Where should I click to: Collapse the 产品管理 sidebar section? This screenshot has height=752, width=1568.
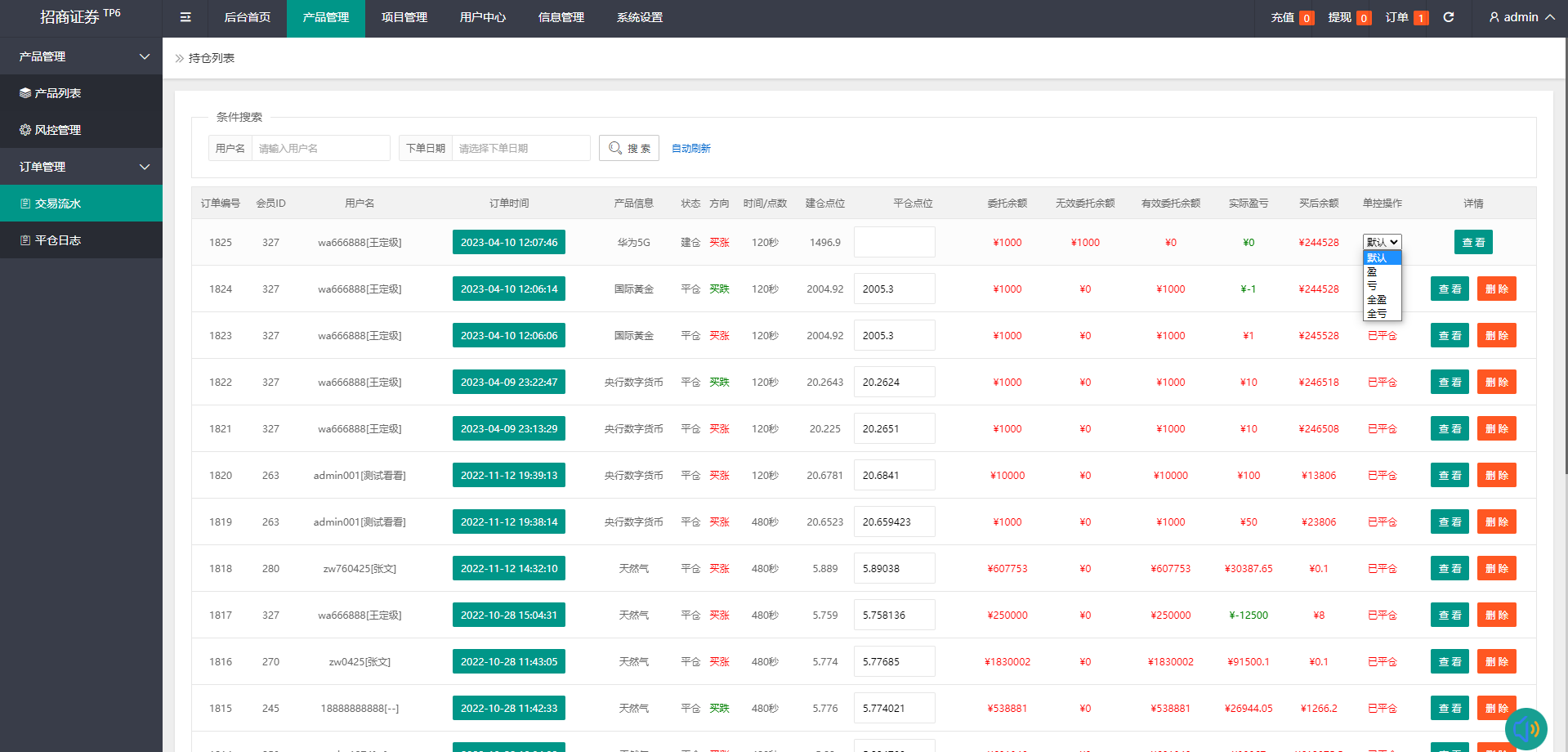[145, 56]
